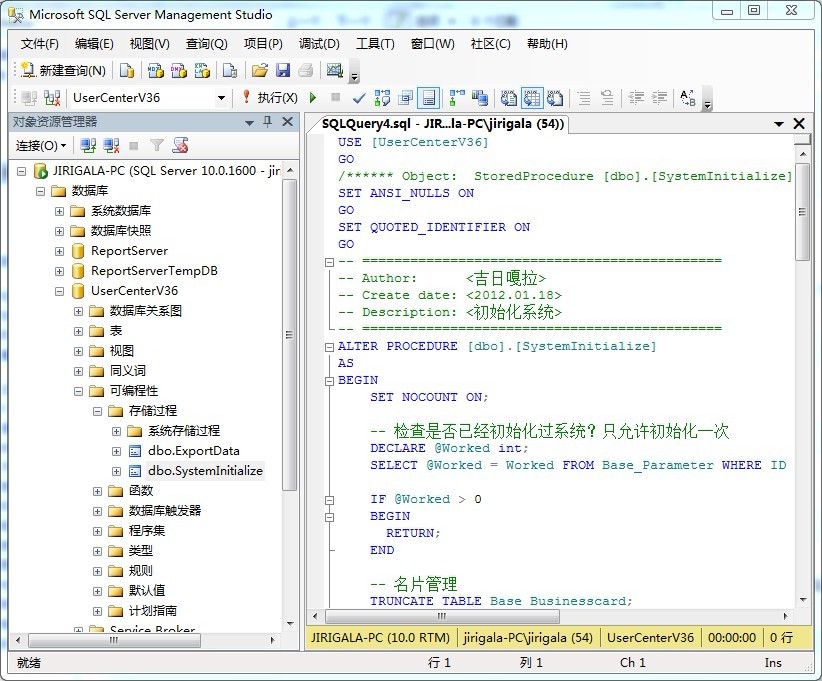Click the Uncomment Selected Lines icon
This screenshot has height=681, width=822.
tap(607, 98)
